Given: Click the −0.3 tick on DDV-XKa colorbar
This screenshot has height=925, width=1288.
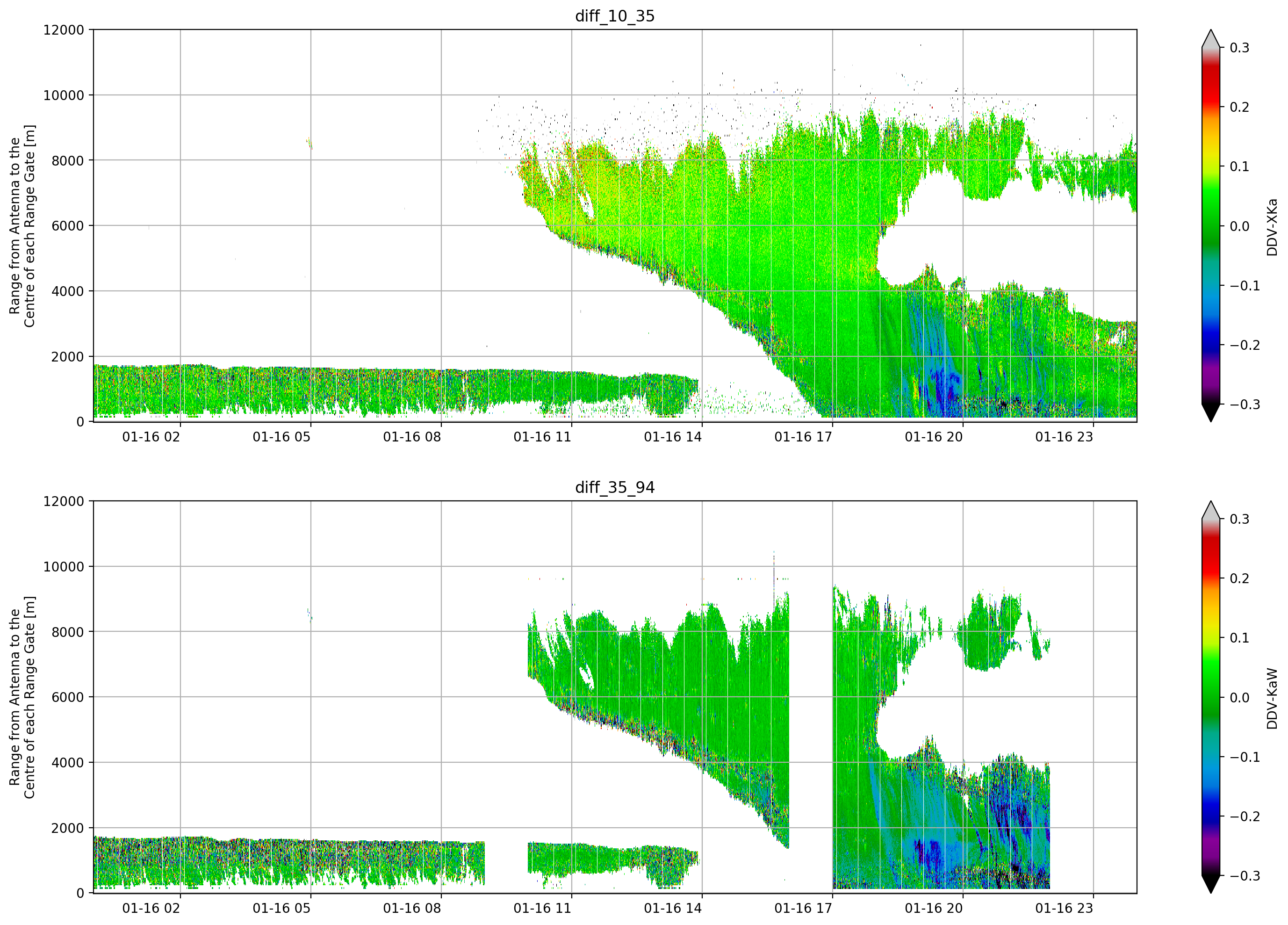Looking at the screenshot, I should point(1245,405).
